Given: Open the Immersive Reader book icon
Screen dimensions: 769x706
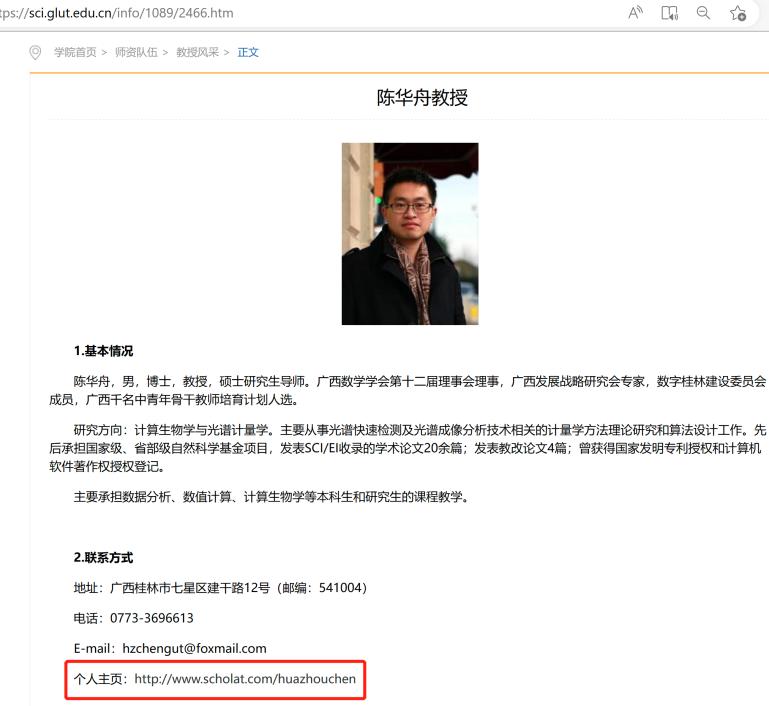Looking at the screenshot, I should (670, 13).
